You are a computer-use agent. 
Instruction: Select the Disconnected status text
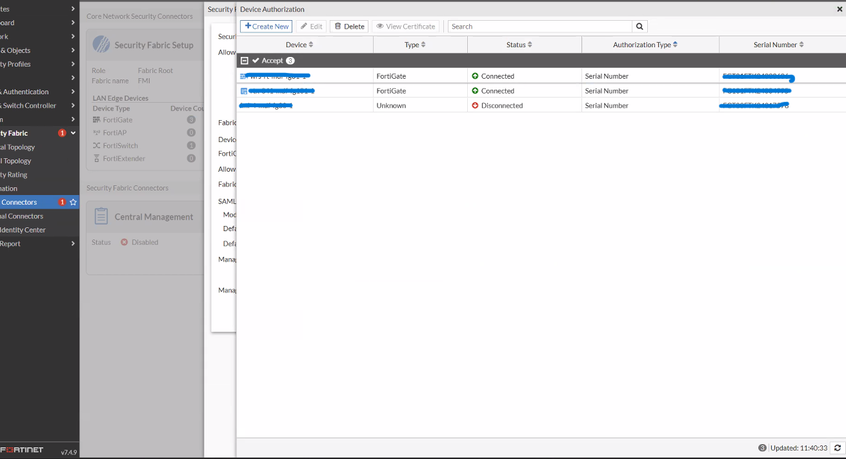click(x=502, y=105)
